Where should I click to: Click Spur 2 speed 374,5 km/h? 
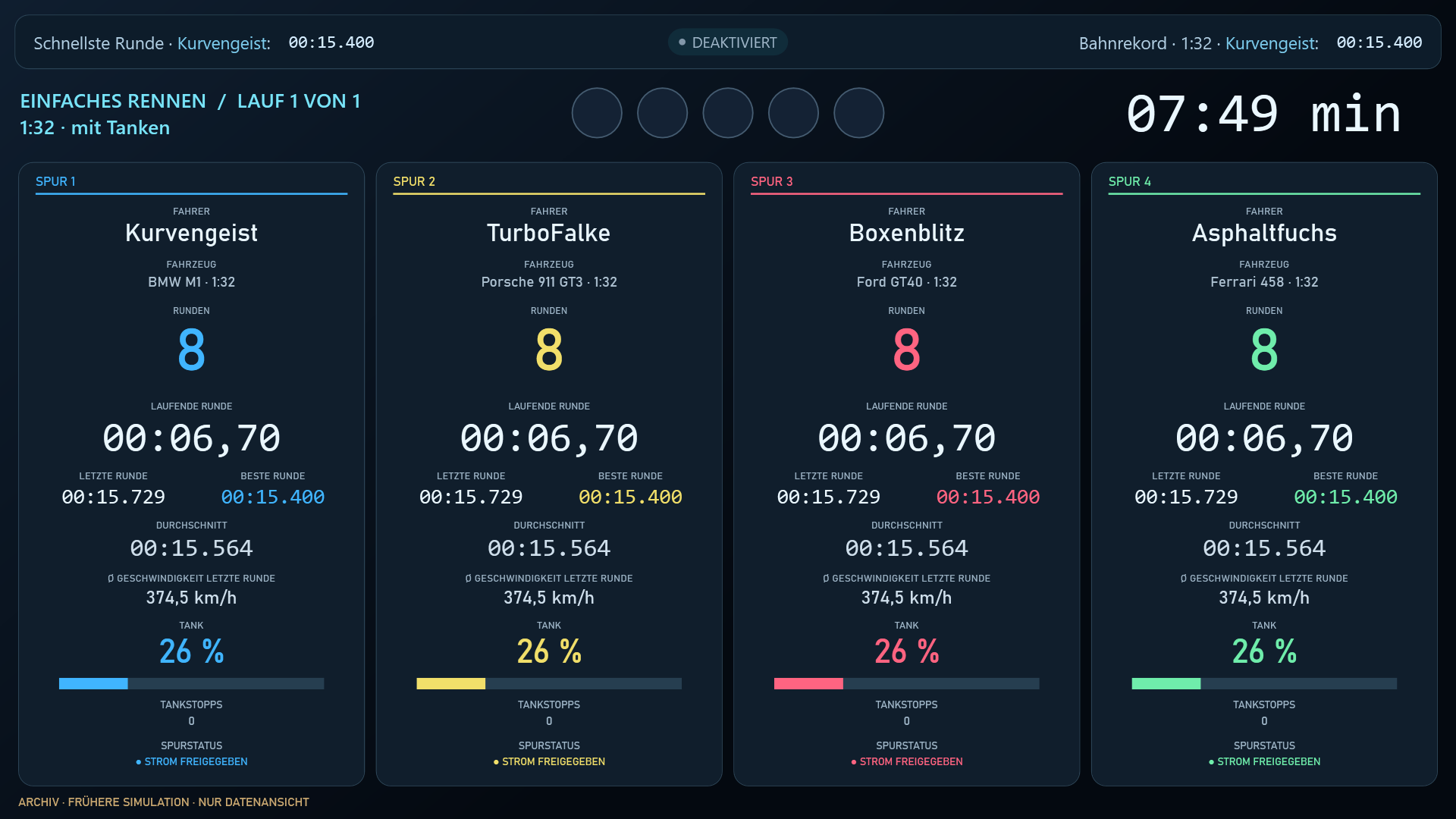point(549,598)
